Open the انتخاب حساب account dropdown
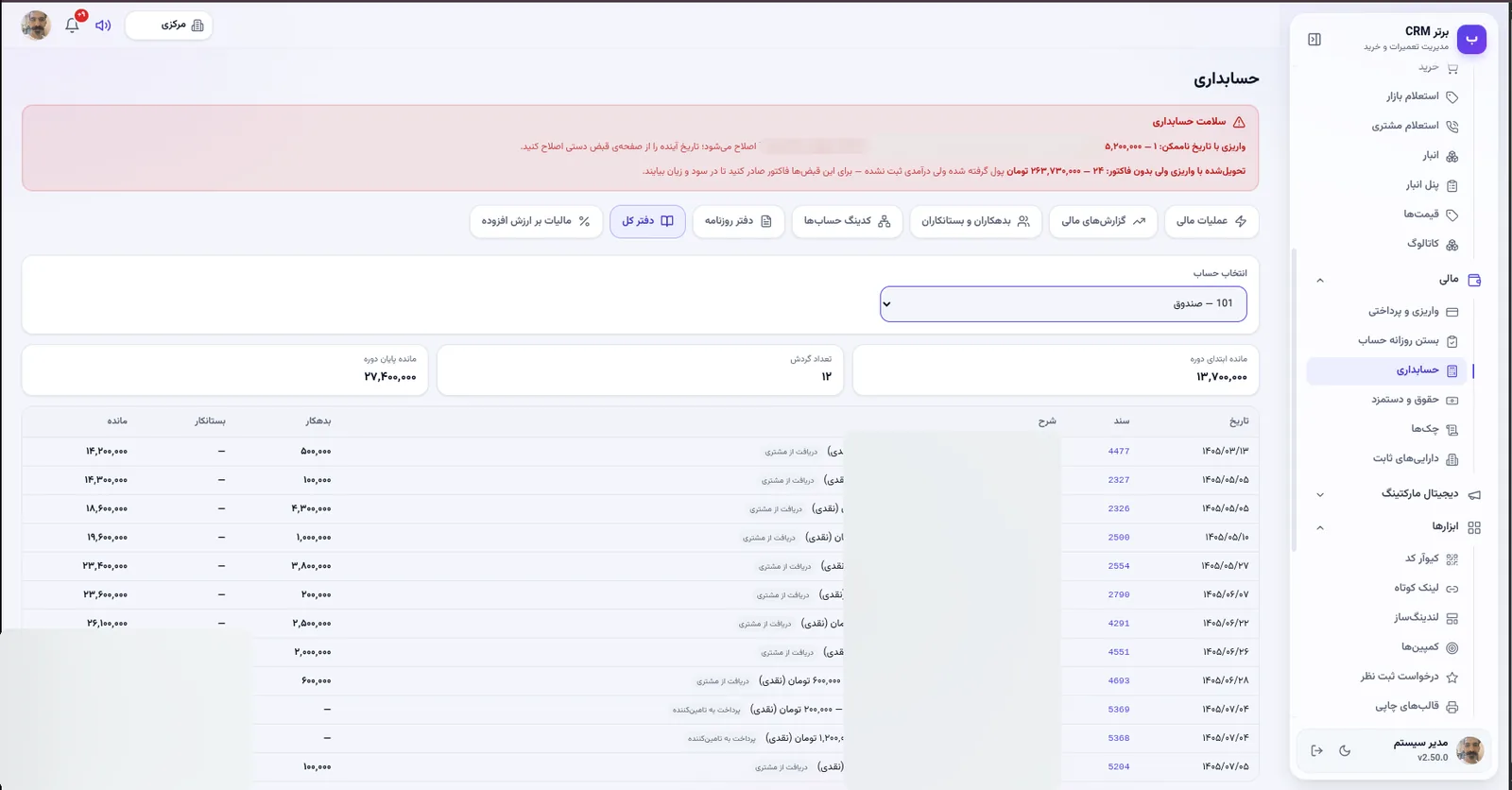 tap(1063, 304)
